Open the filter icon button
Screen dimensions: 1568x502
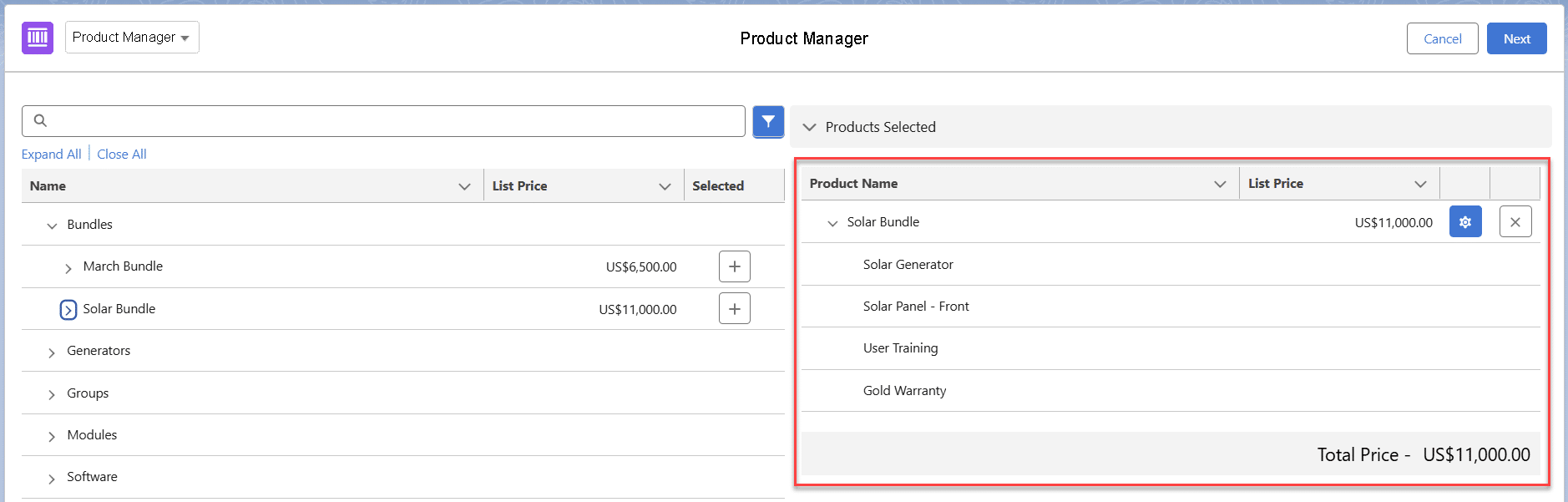pyautogui.click(x=767, y=122)
